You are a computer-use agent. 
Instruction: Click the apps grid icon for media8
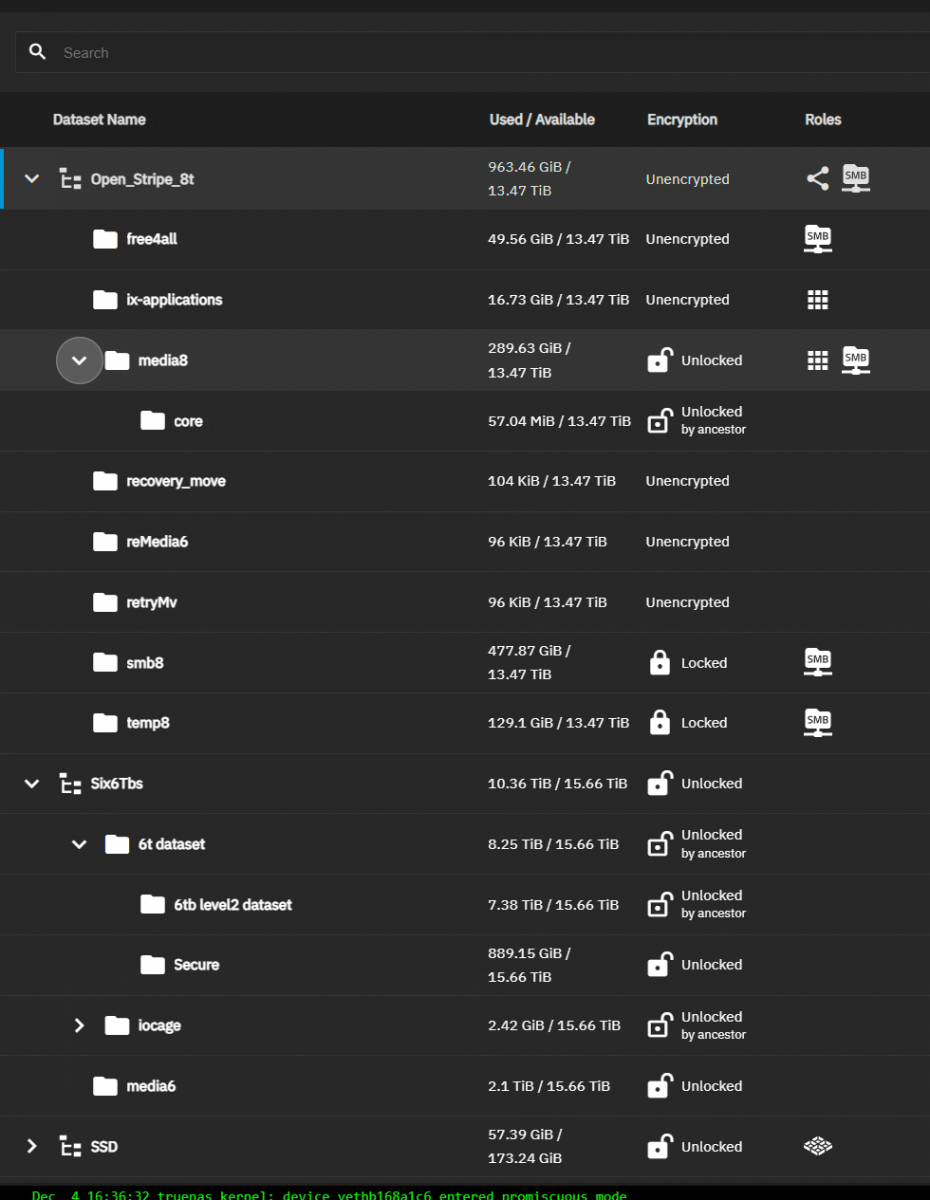click(x=818, y=360)
